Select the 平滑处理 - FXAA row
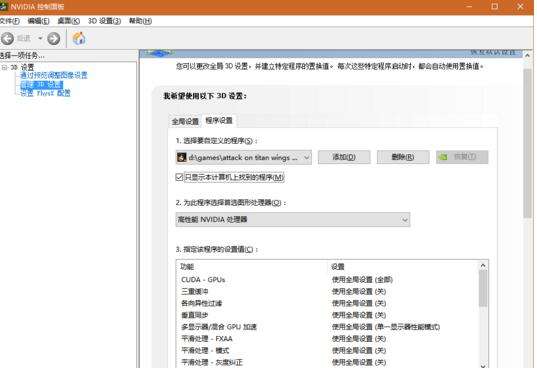 coord(327,339)
